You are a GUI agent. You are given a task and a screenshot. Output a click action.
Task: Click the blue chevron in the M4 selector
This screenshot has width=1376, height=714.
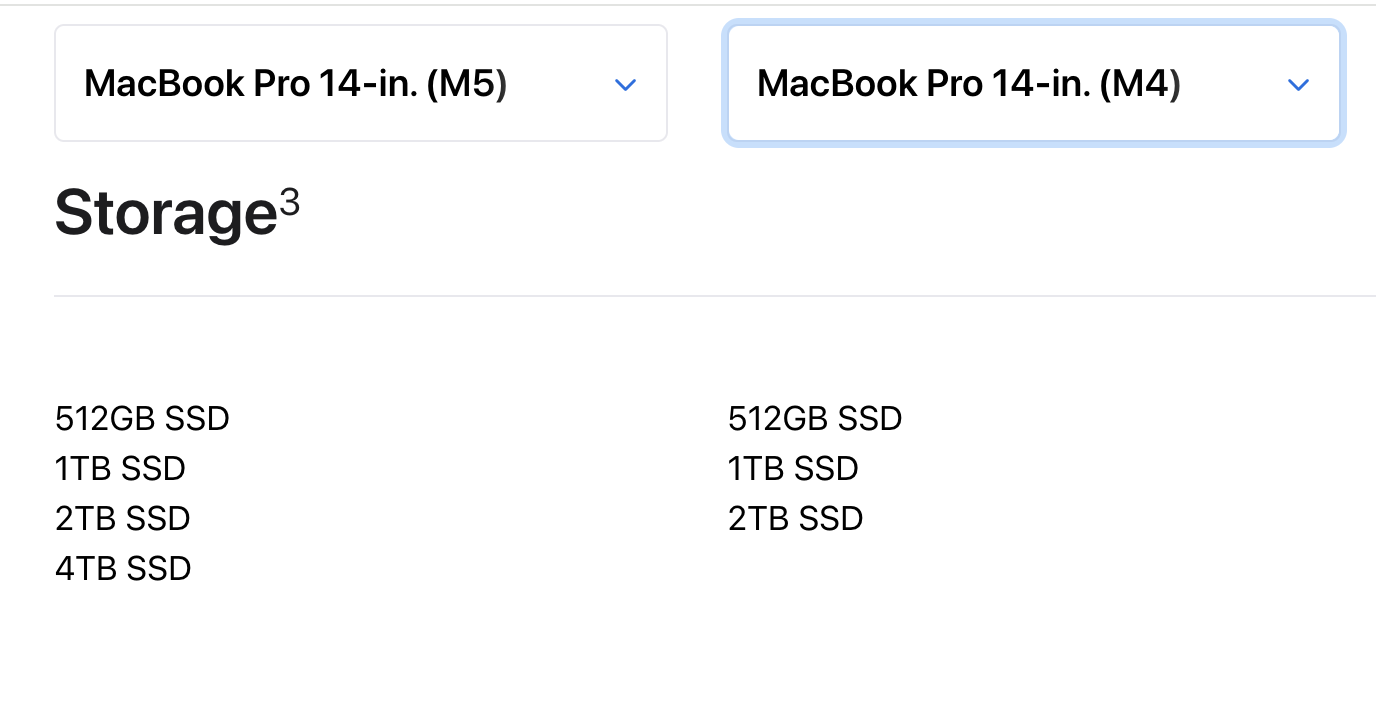(1298, 85)
